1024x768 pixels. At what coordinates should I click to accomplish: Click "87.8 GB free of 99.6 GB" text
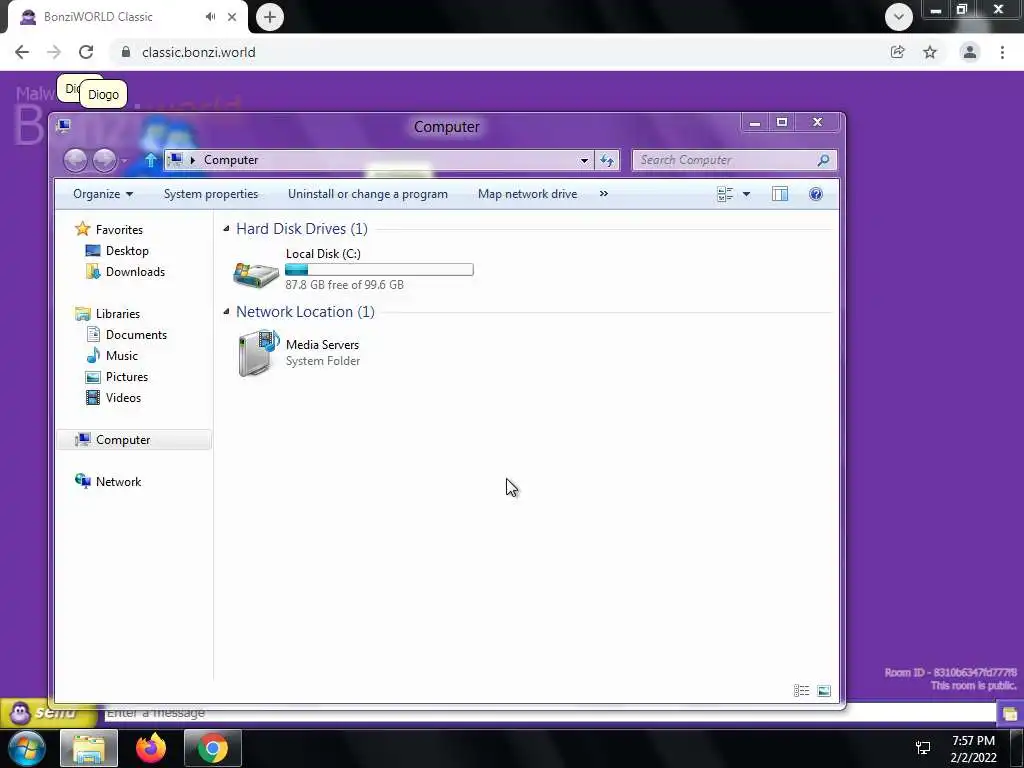(344, 285)
